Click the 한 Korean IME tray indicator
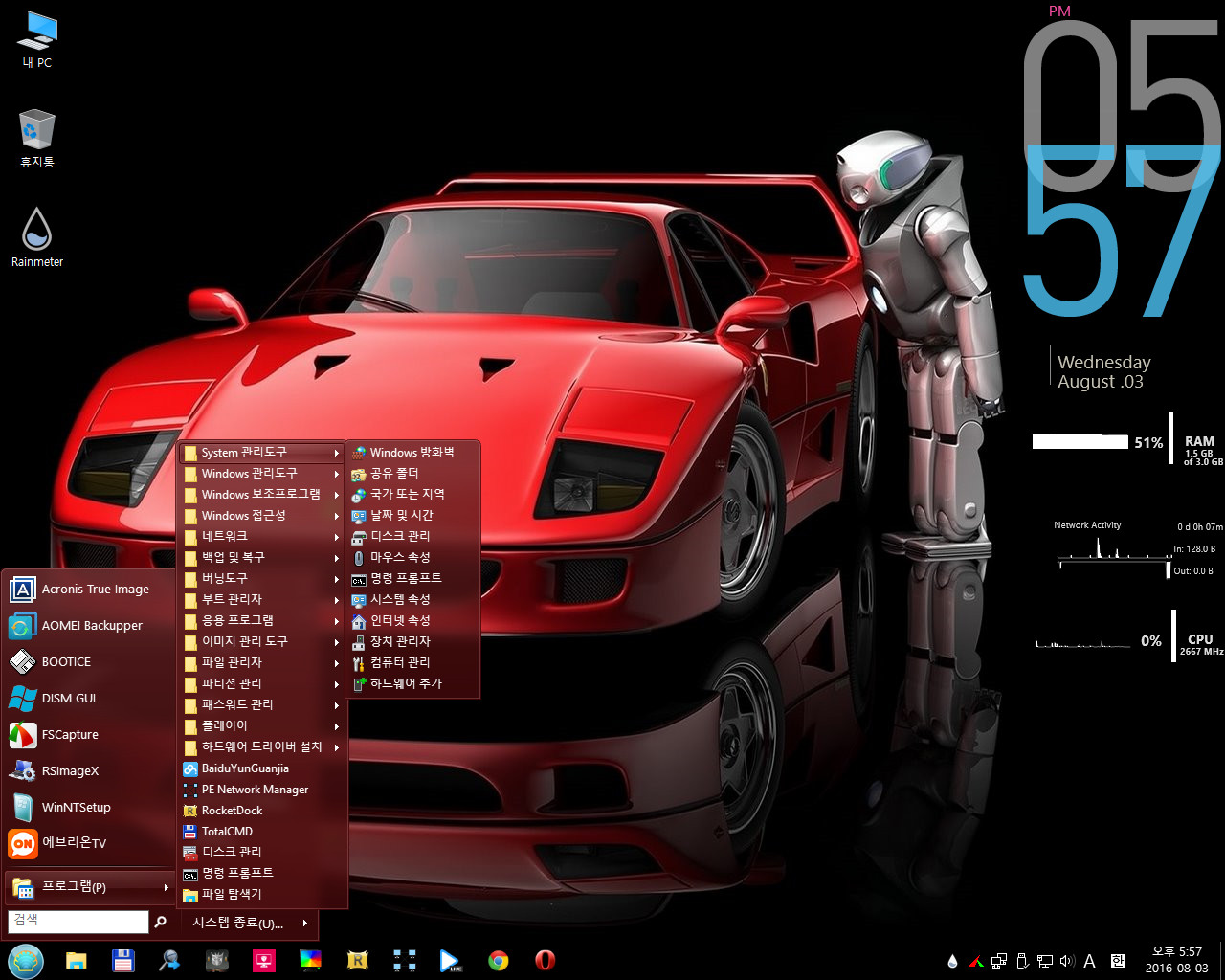Image resolution: width=1225 pixels, height=980 pixels. pyautogui.click(x=1117, y=961)
